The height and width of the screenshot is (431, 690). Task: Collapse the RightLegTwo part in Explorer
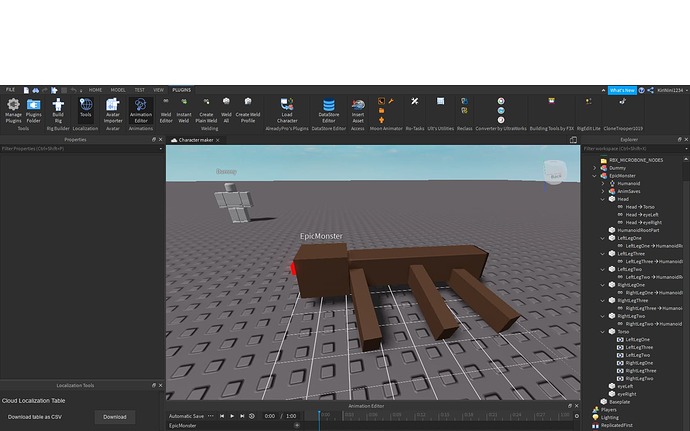click(603, 316)
